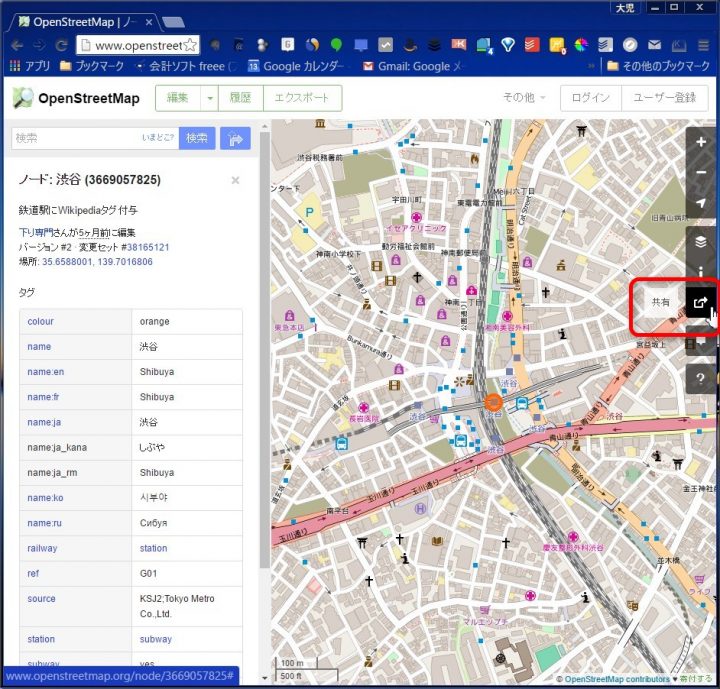Image resolution: width=720 pixels, height=689 pixels.
Task: Click the ログイン login button
Action: click(591, 98)
